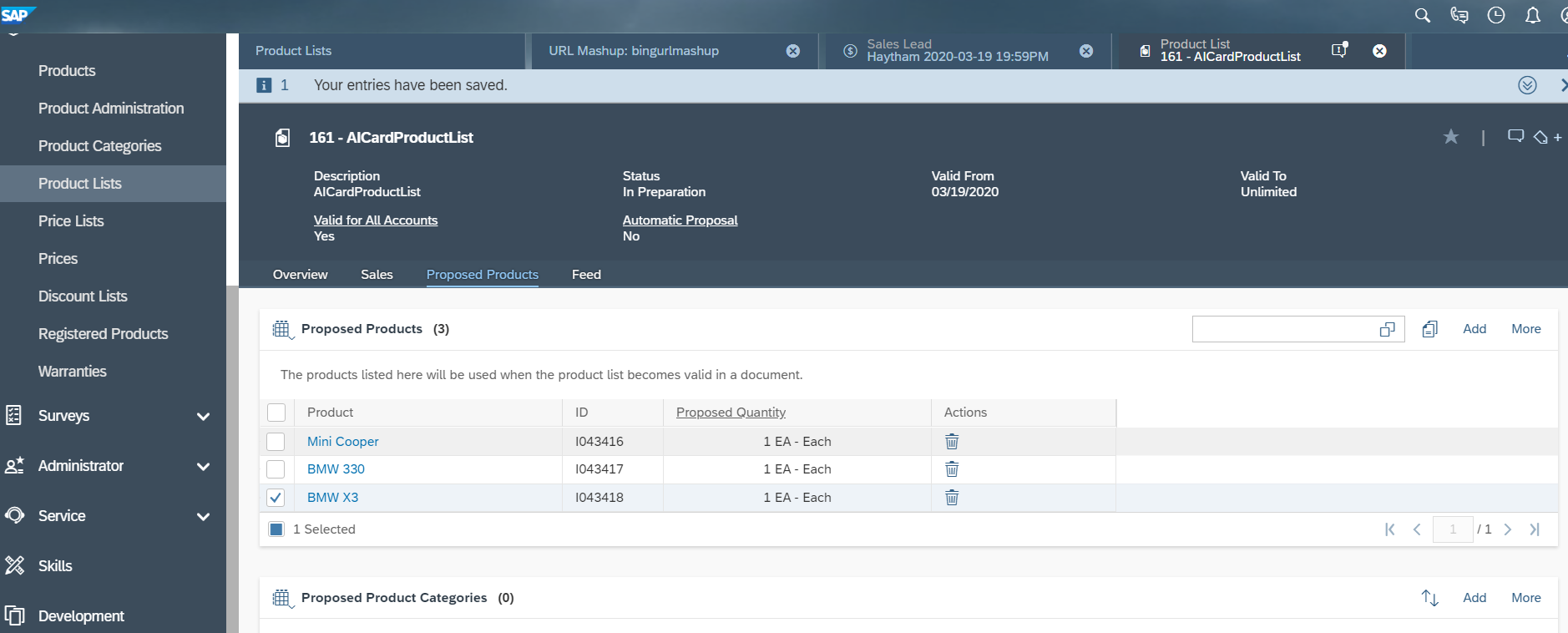Go to next page of Proposed Products
This screenshot has height=633, width=1568.
point(1508,529)
